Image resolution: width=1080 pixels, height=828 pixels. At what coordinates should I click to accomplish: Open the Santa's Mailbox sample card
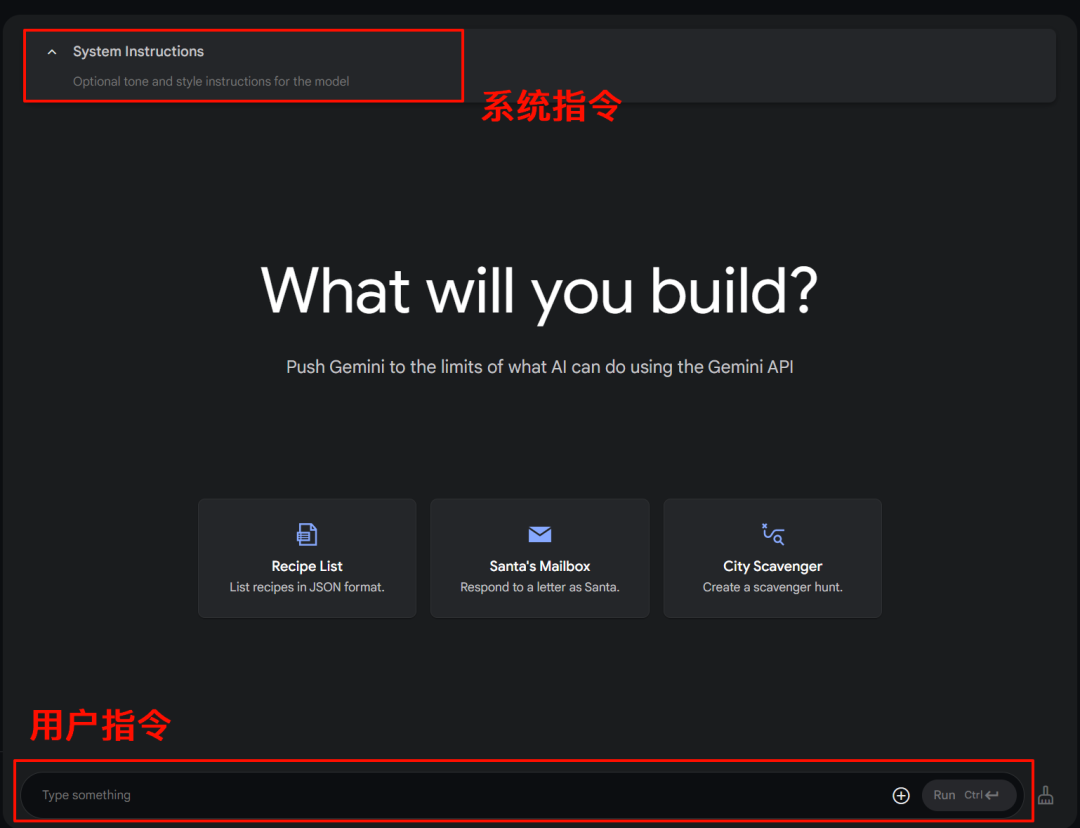click(540, 558)
